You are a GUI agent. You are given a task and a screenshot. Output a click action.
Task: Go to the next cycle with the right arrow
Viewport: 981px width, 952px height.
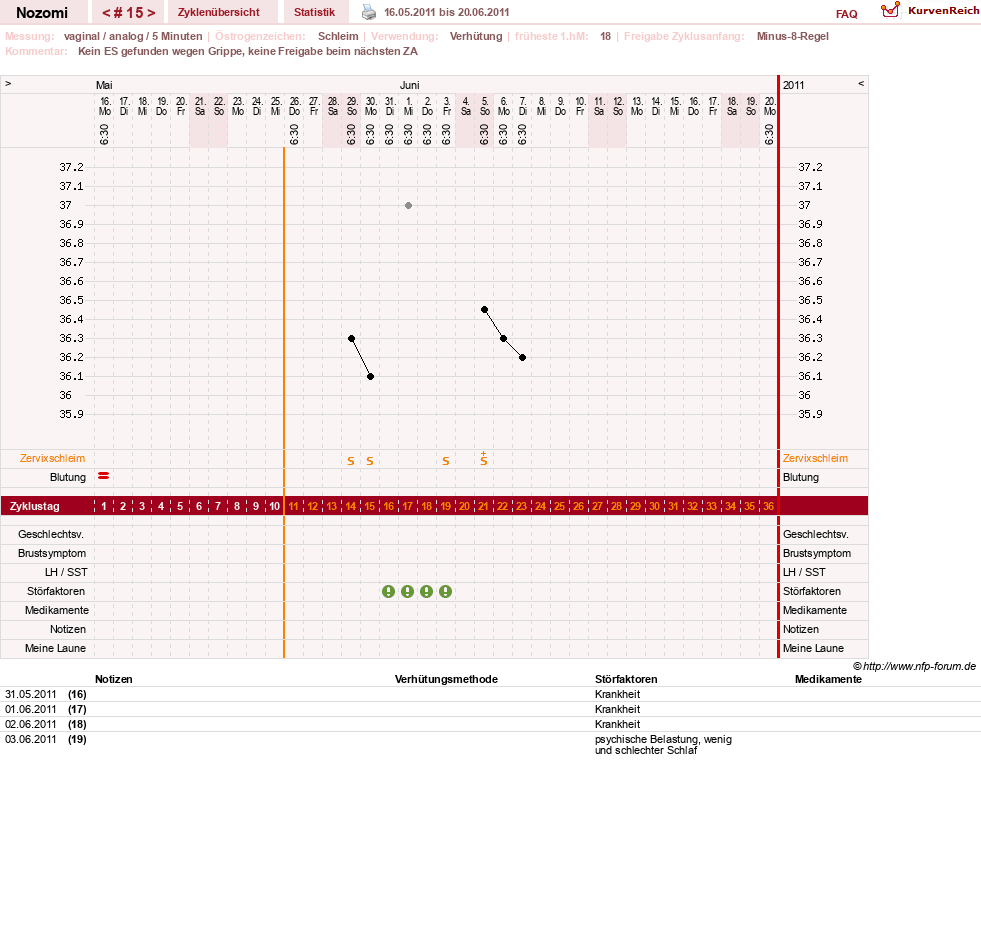(x=151, y=13)
